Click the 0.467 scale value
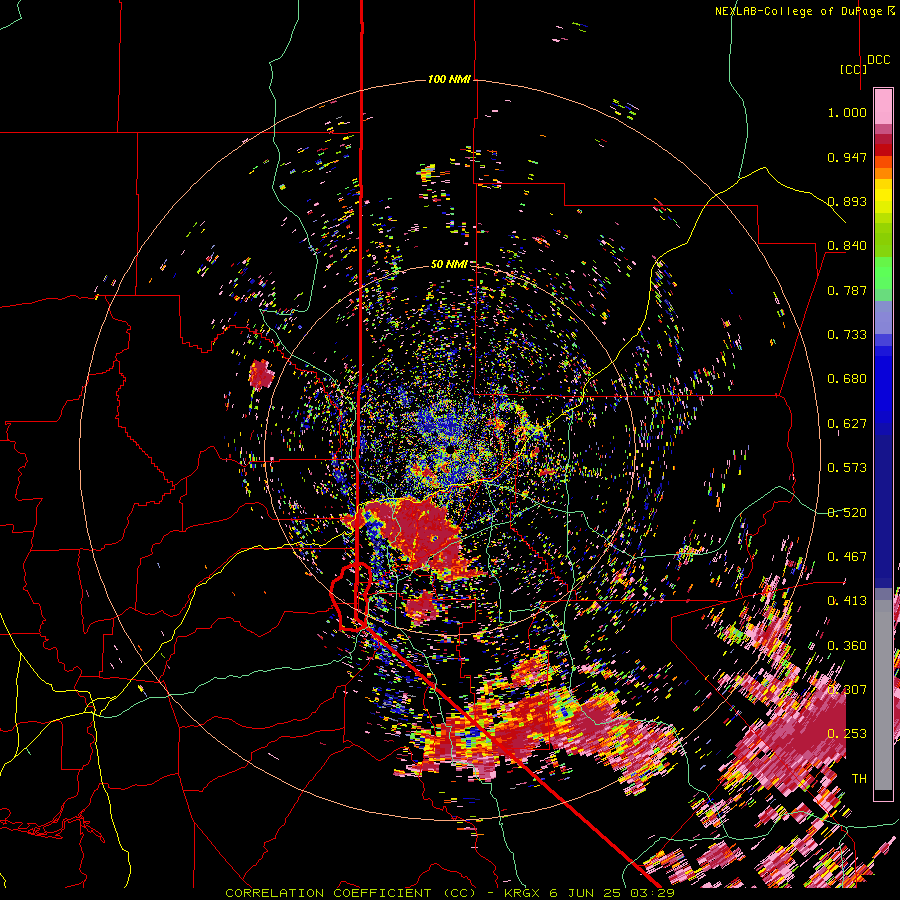 tap(847, 557)
